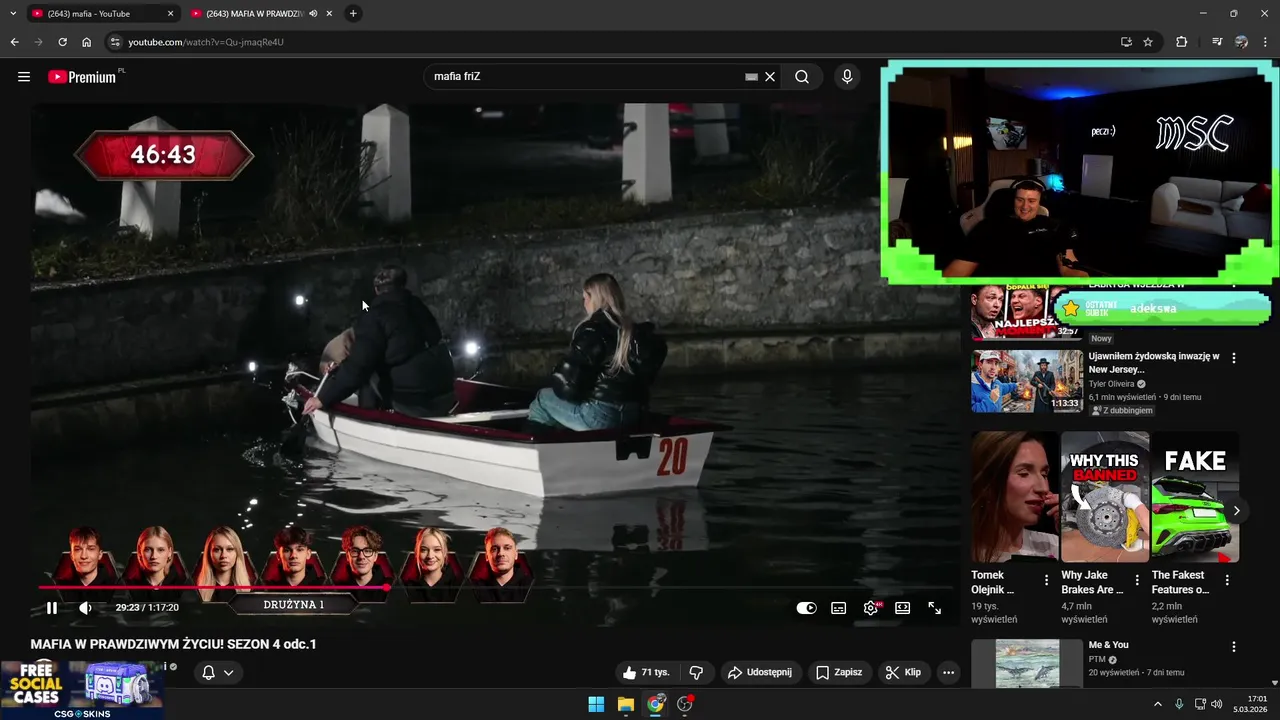This screenshot has height=720, width=1280.
Task: Click the address bar URL youtube.com/watch
Action: (x=206, y=42)
